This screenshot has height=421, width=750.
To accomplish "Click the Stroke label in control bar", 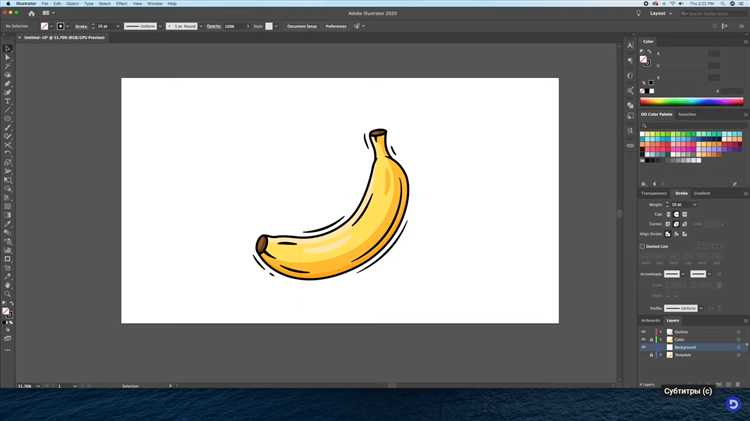I will [81, 26].
